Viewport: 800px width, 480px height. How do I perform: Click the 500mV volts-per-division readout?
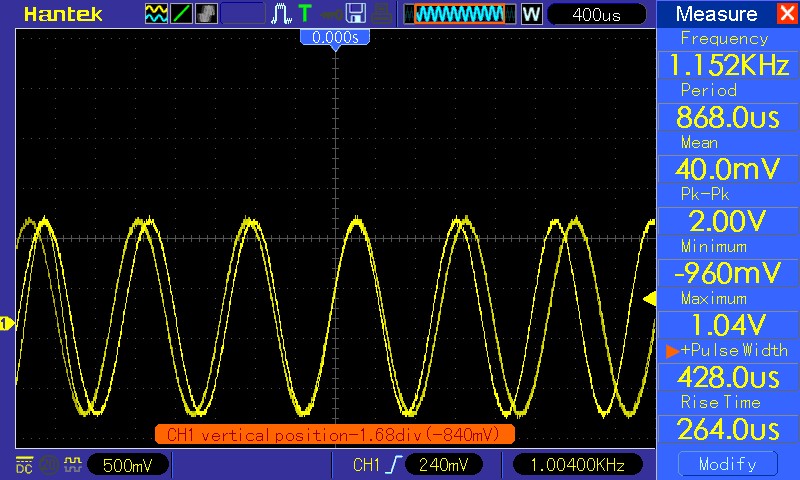pyautogui.click(x=128, y=465)
